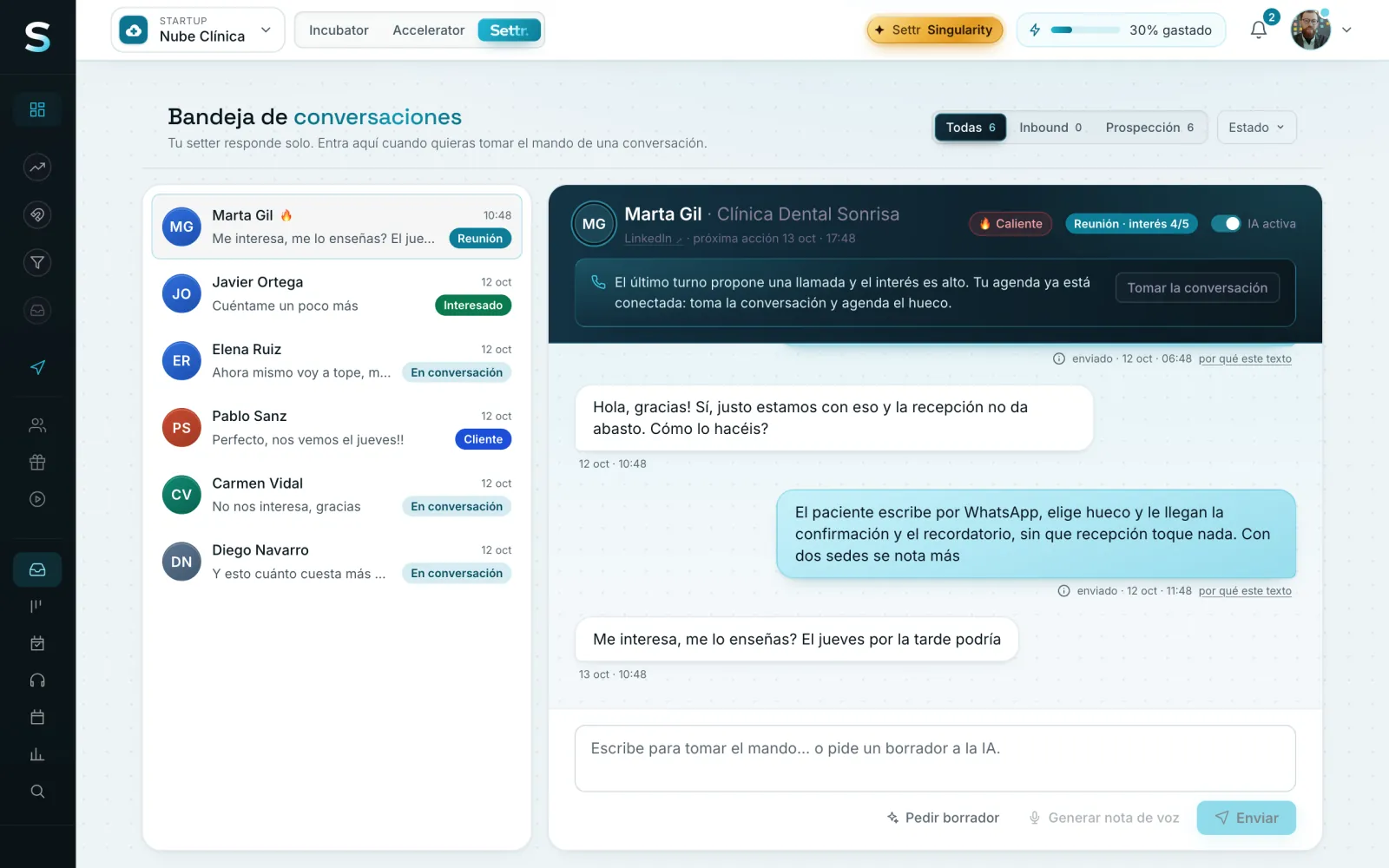Click the message composer text field
Screen dimensions: 1389x868
[x=935, y=759]
